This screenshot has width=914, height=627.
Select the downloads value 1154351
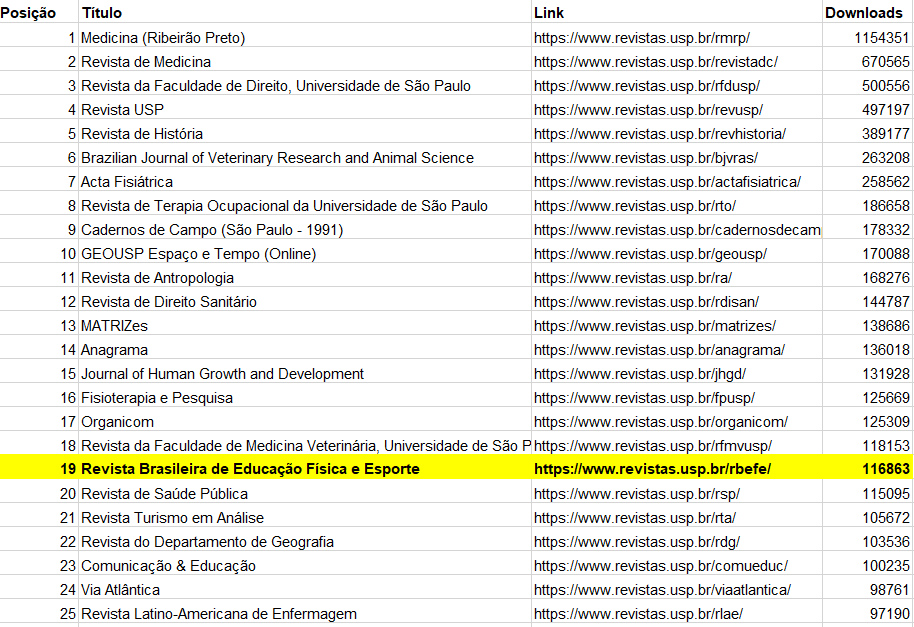[x=881, y=38]
